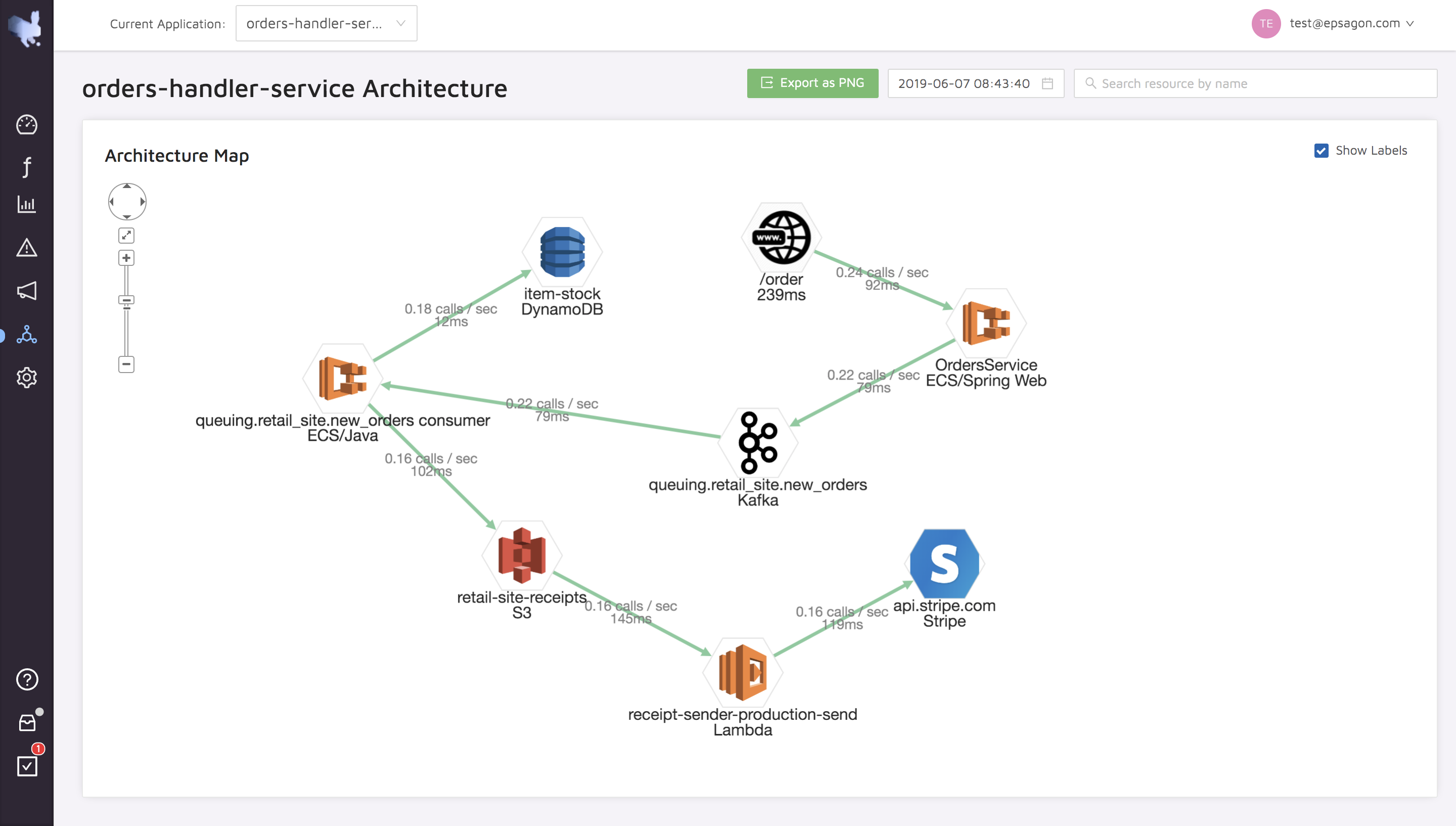Click the api.stripe.com Stripe node
The height and width of the screenshot is (826, 1456).
pyautogui.click(x=944, y=563)
